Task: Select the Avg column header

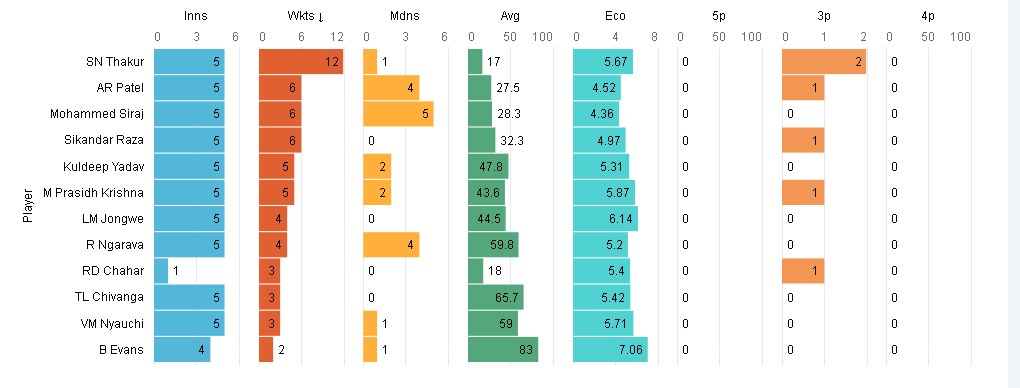Action: [511, 17]
